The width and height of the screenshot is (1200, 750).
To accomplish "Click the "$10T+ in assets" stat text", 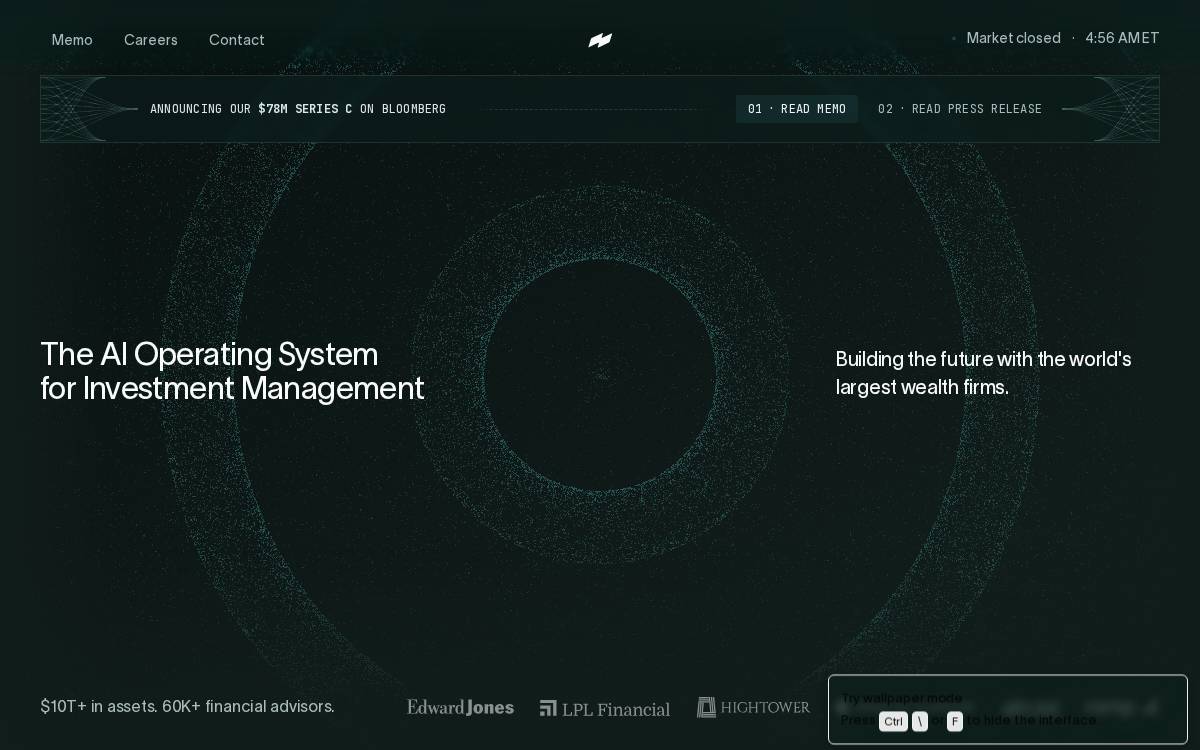I will 187,706.
